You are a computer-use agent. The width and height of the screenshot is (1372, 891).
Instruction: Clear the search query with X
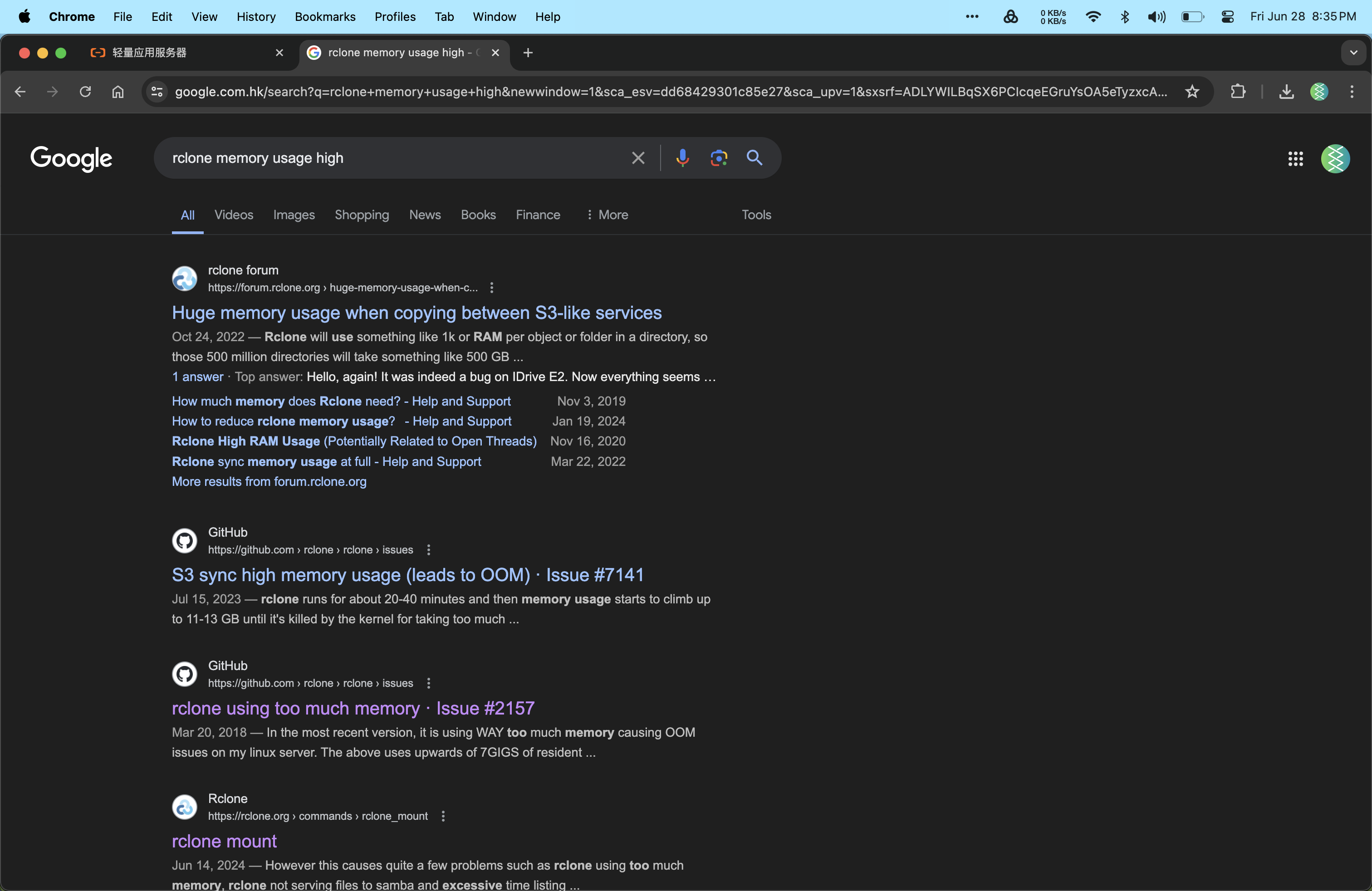click(x=638, y=158)
